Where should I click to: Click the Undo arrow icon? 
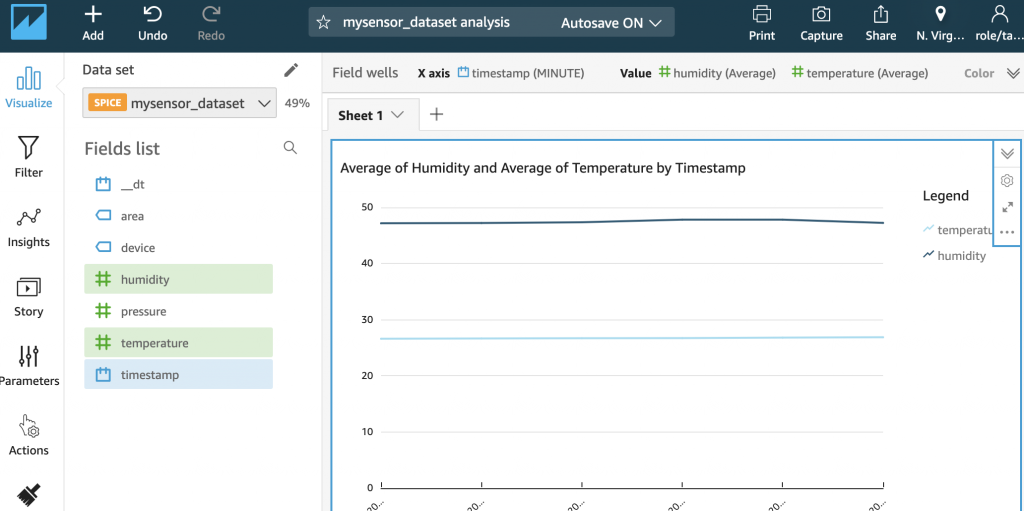[x=152, y=15]
